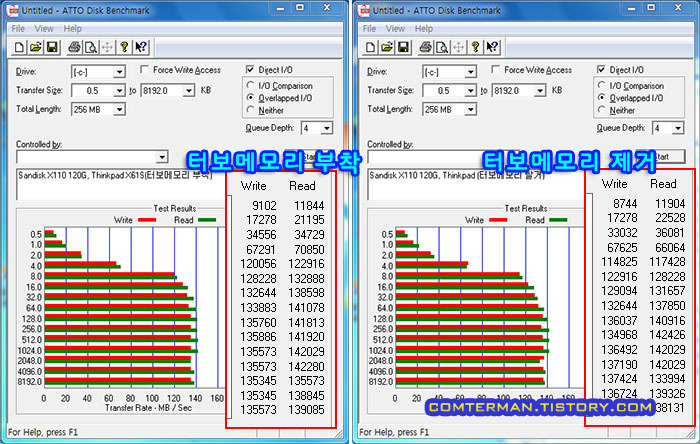This screenshot has height=444, width=700.
Task: Open 8192.0 transfer size dropdown in left window
Action: [189, 91]
